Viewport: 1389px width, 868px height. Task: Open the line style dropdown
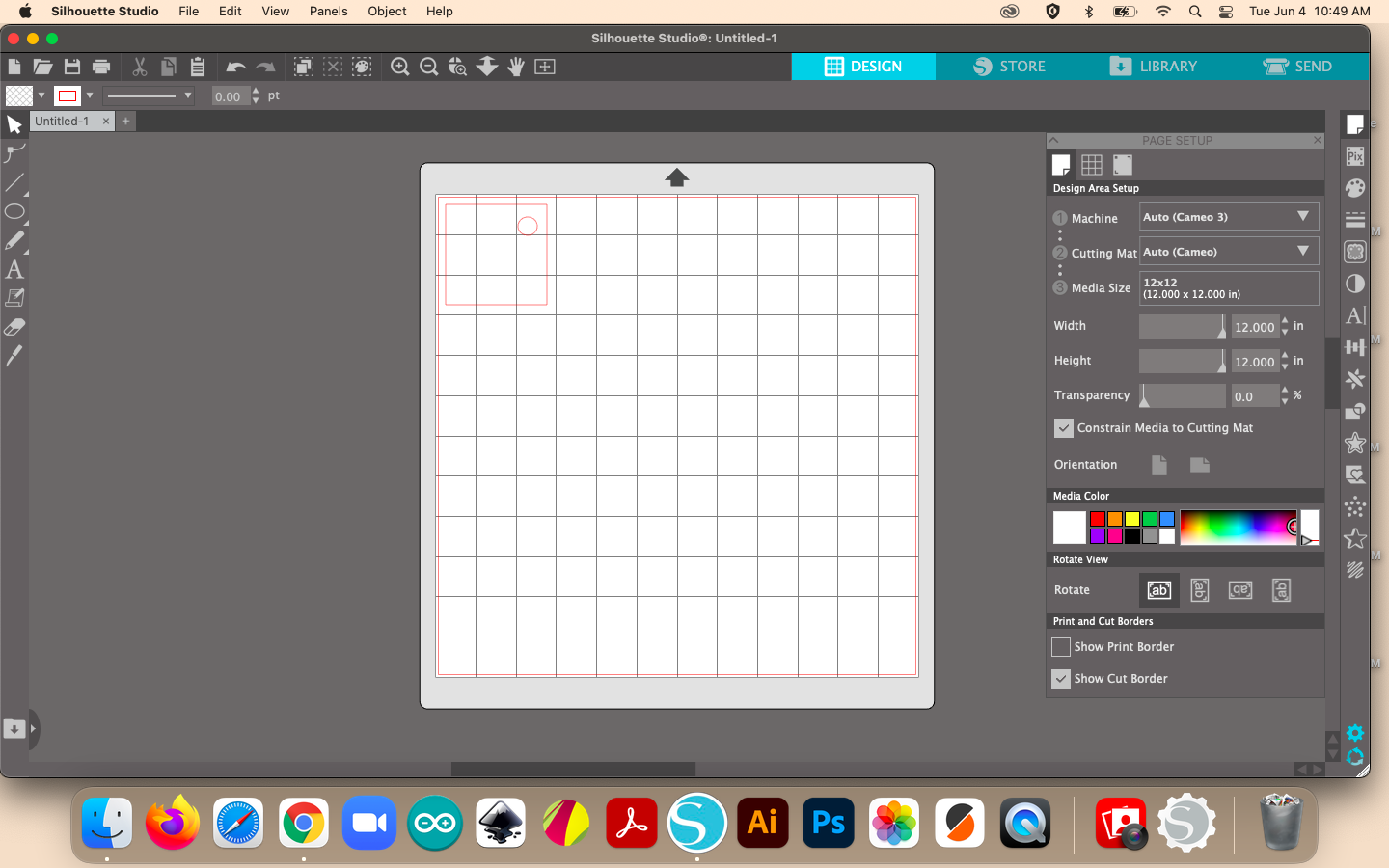[x=150, y=95]
